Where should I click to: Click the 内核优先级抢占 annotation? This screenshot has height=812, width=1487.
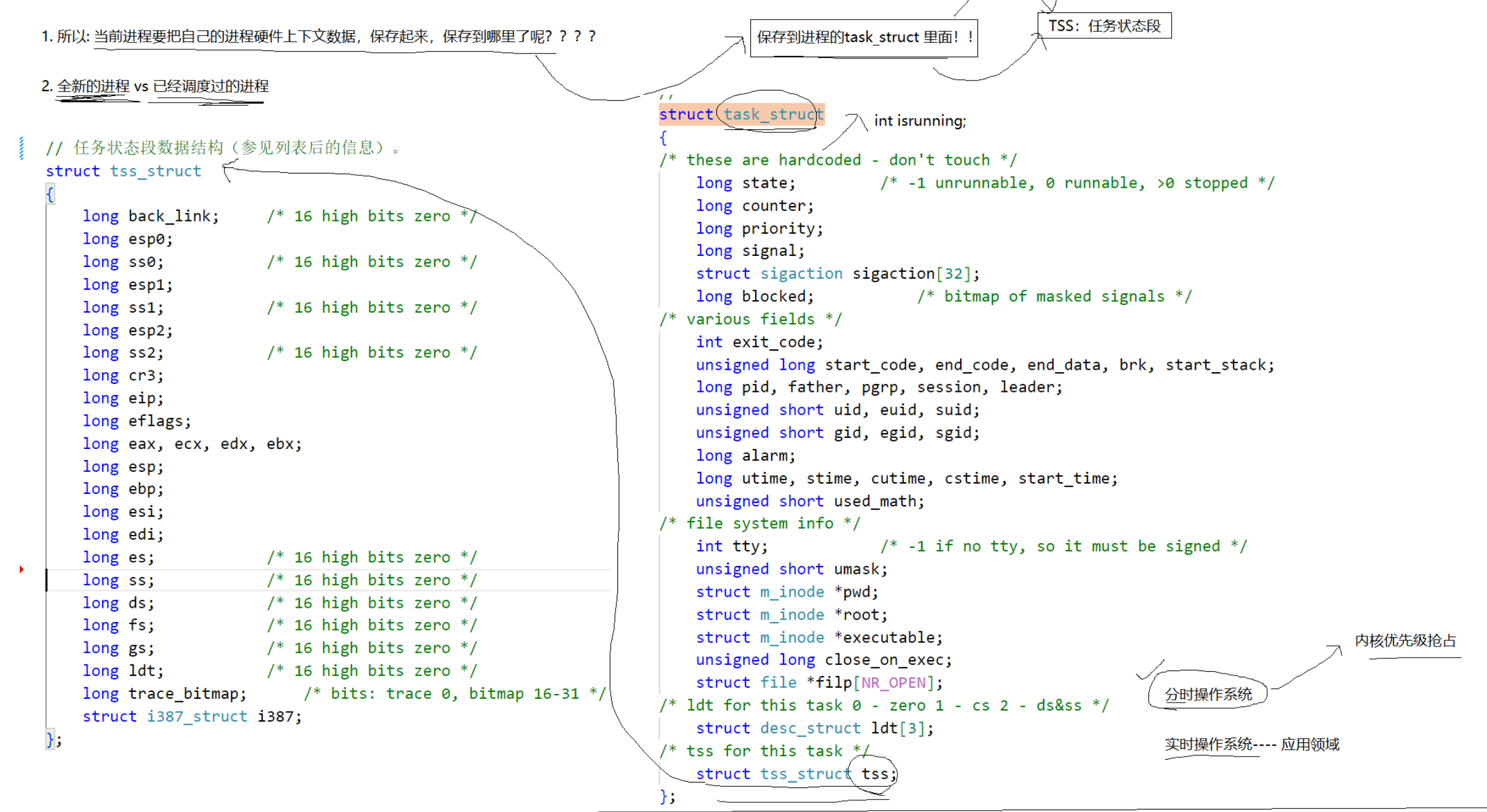1405,641
